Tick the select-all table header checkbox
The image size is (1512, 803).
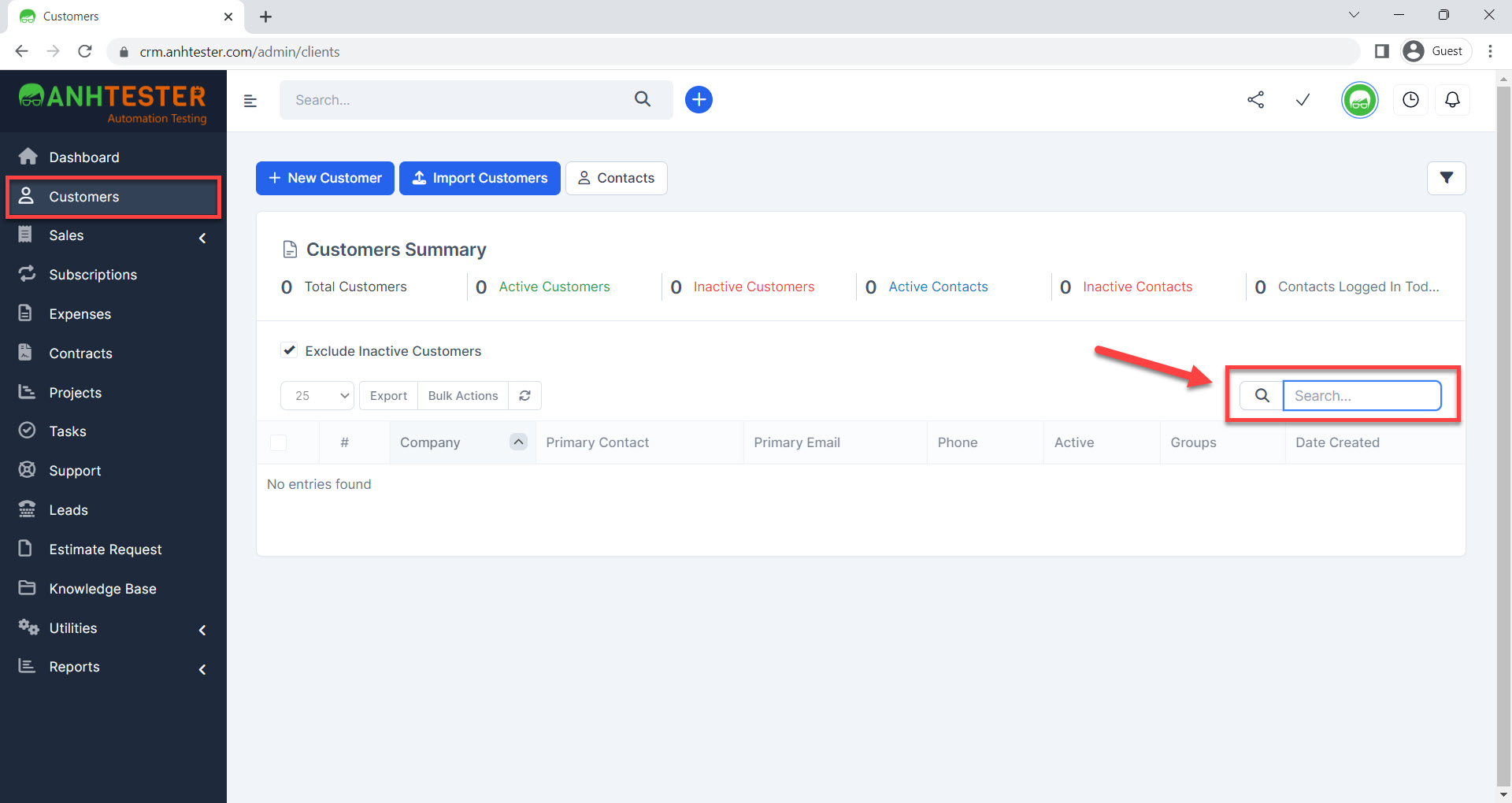(278, 442)
